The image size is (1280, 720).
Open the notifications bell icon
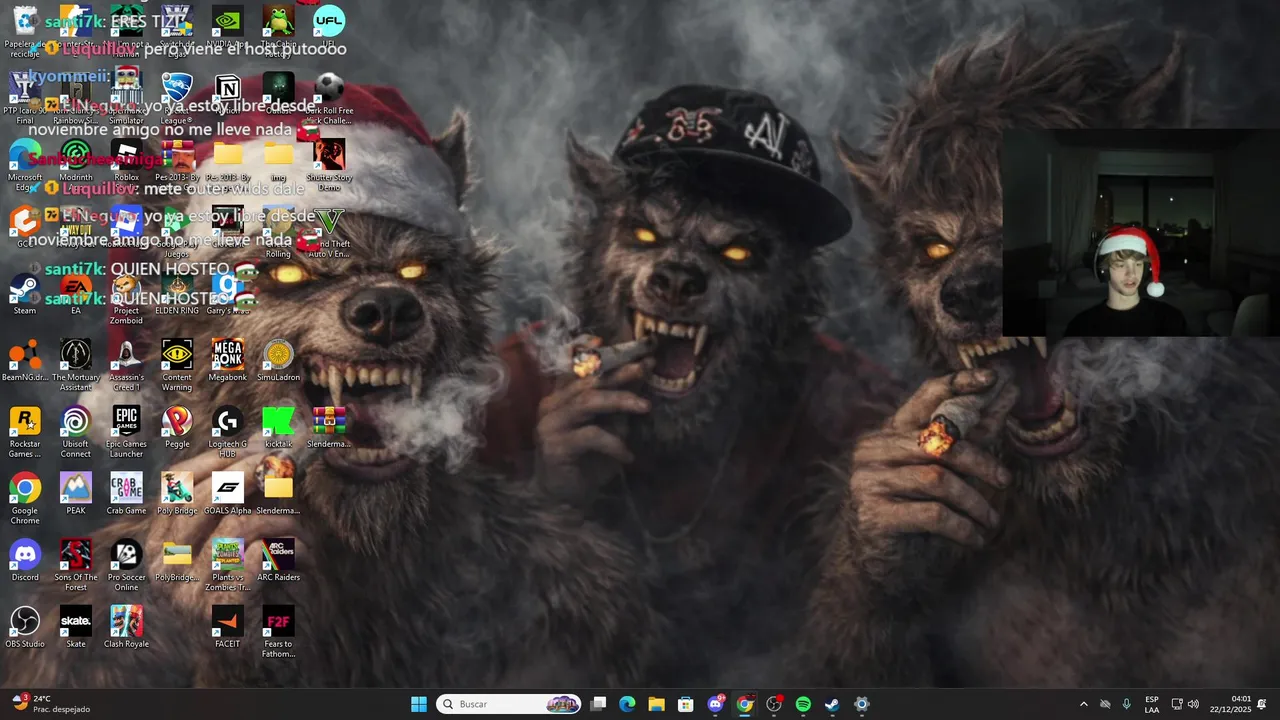click(1262, 704)
